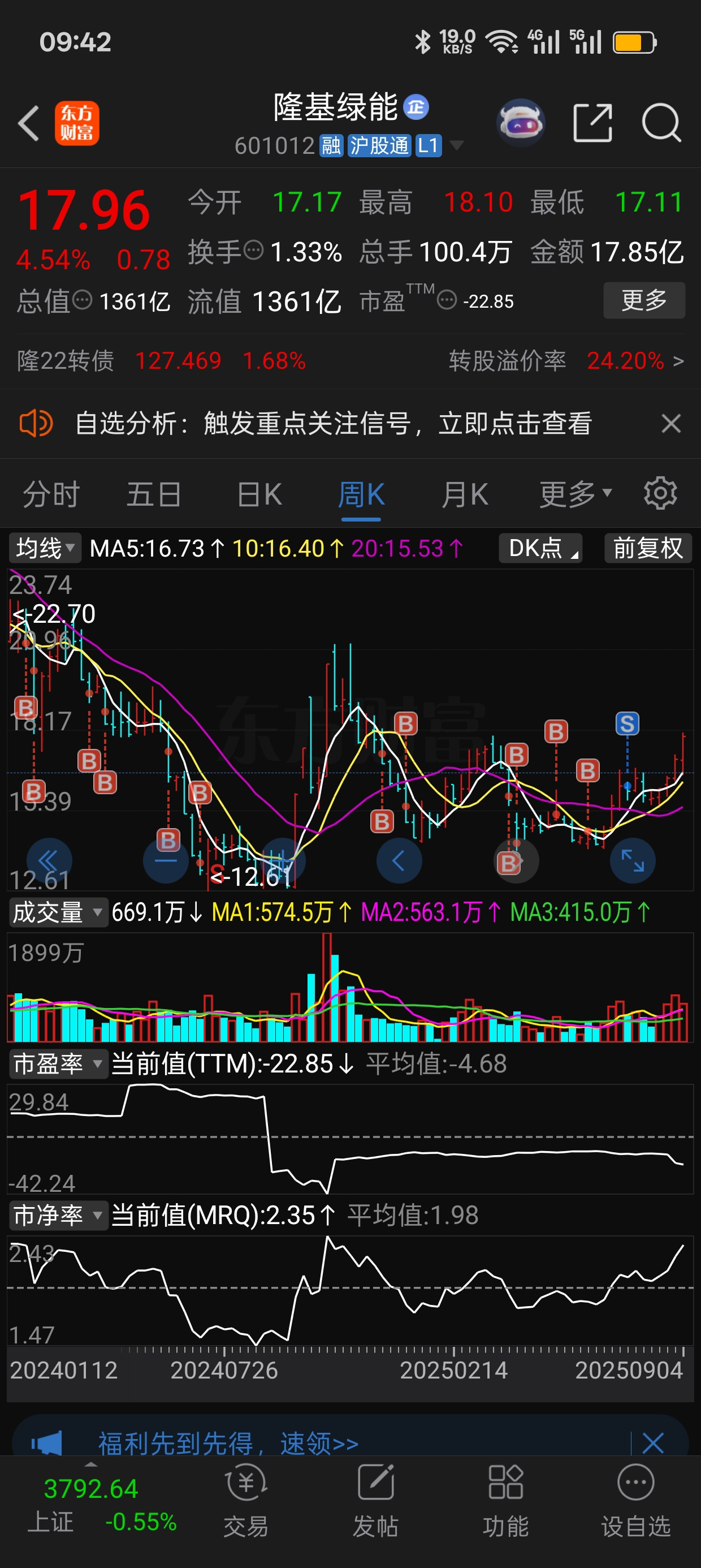Viewport: 701px width, 1568px height.
Task: Tap the info icon beside 总值
Action: (82, 300)
